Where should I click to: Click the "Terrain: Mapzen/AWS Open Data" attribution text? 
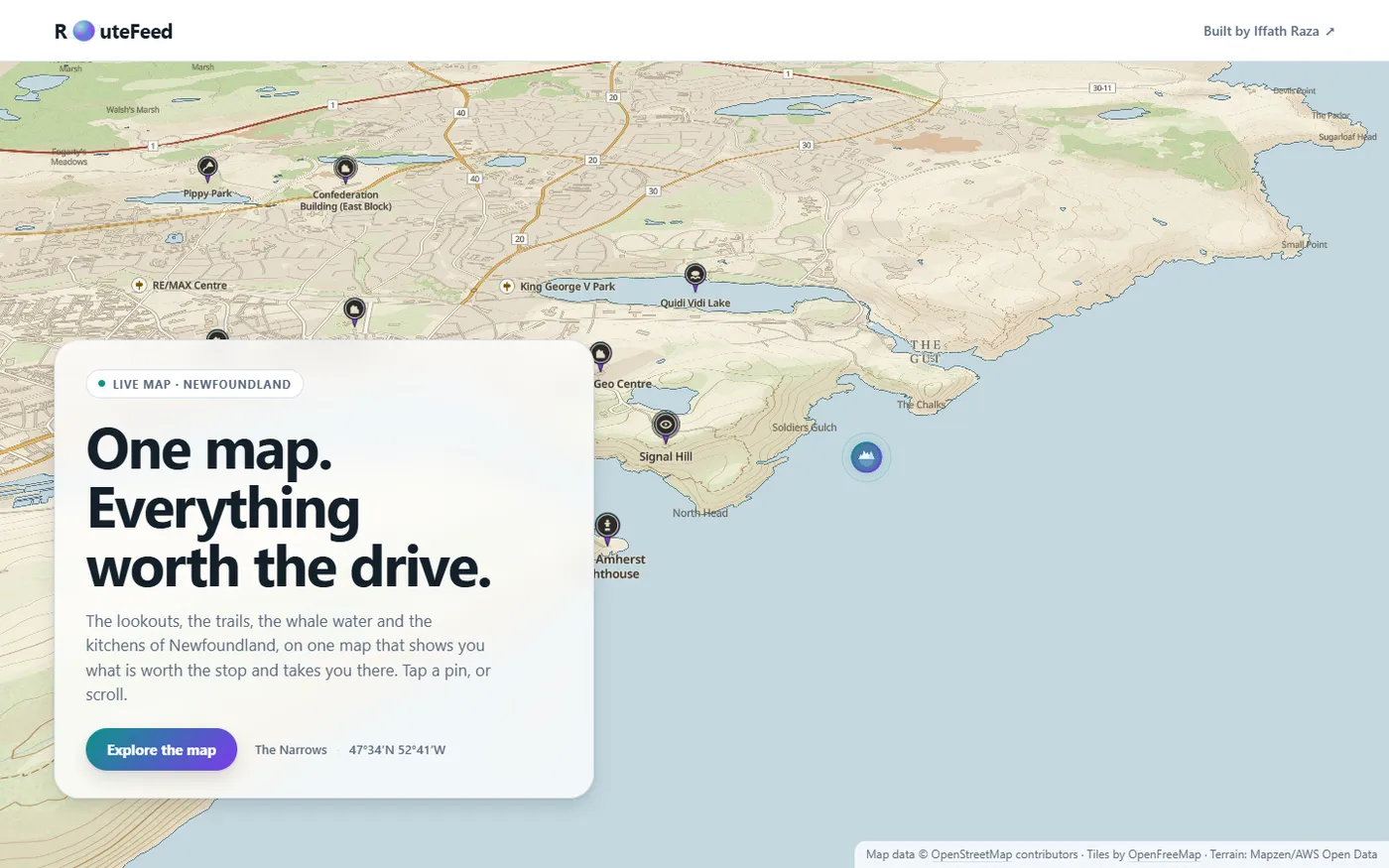tap(1294, 854)
